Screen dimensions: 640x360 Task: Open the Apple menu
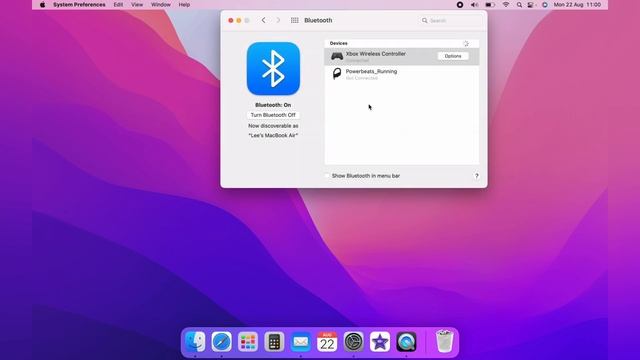(42, 5)
